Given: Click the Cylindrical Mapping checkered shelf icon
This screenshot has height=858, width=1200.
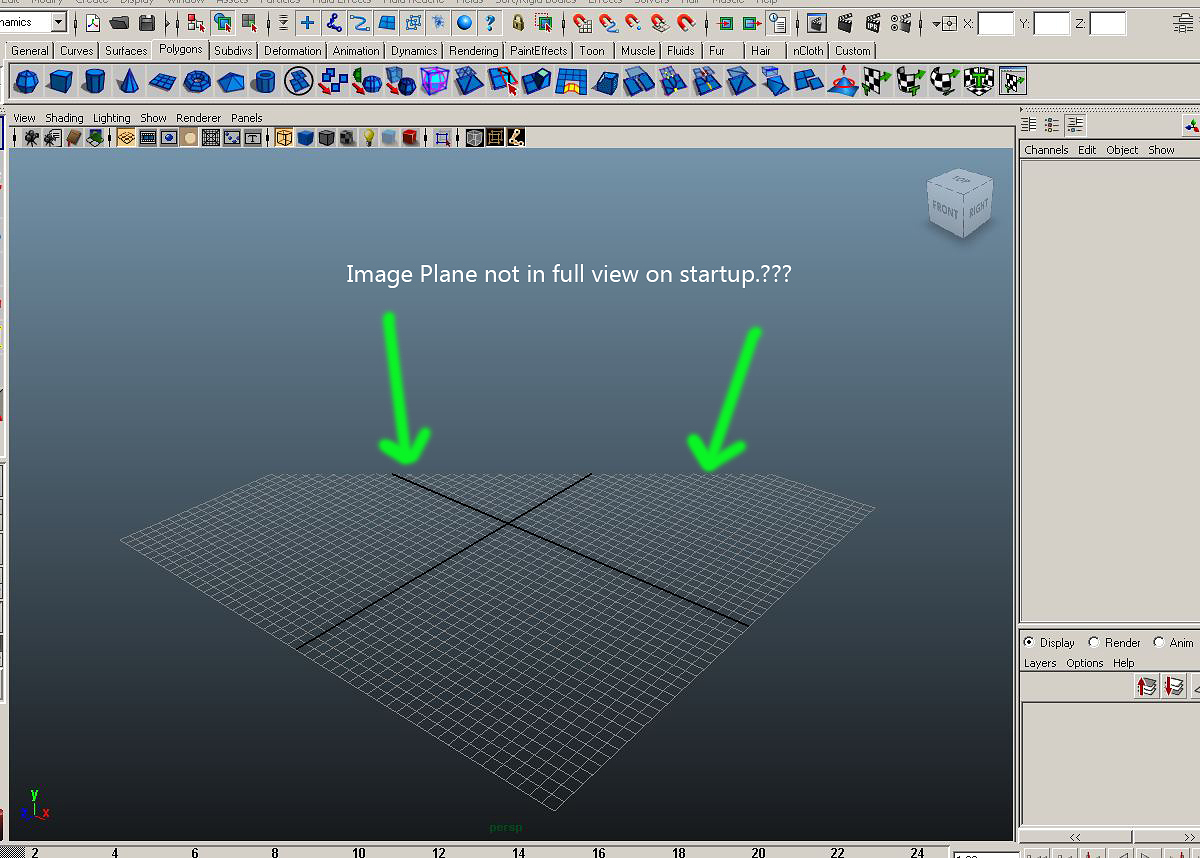Looking at the screenshot, I should [911, 81].
